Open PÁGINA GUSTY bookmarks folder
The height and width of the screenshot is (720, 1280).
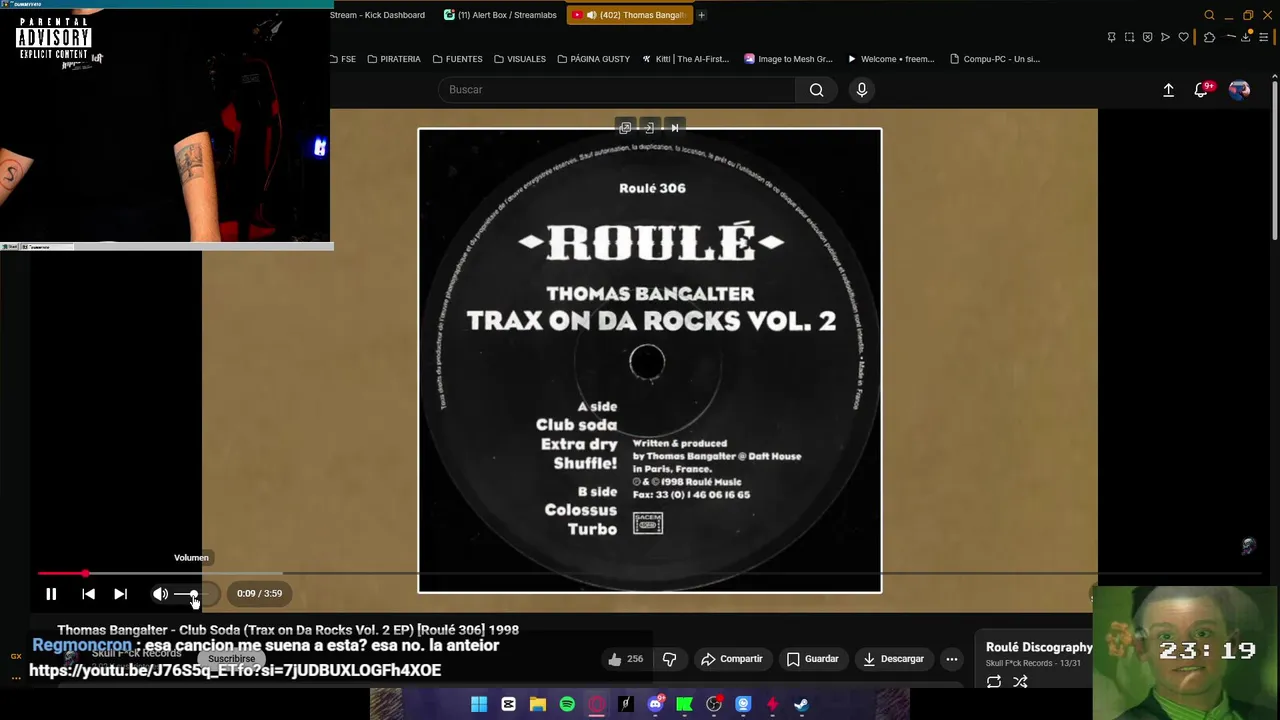tap(594, 59)
